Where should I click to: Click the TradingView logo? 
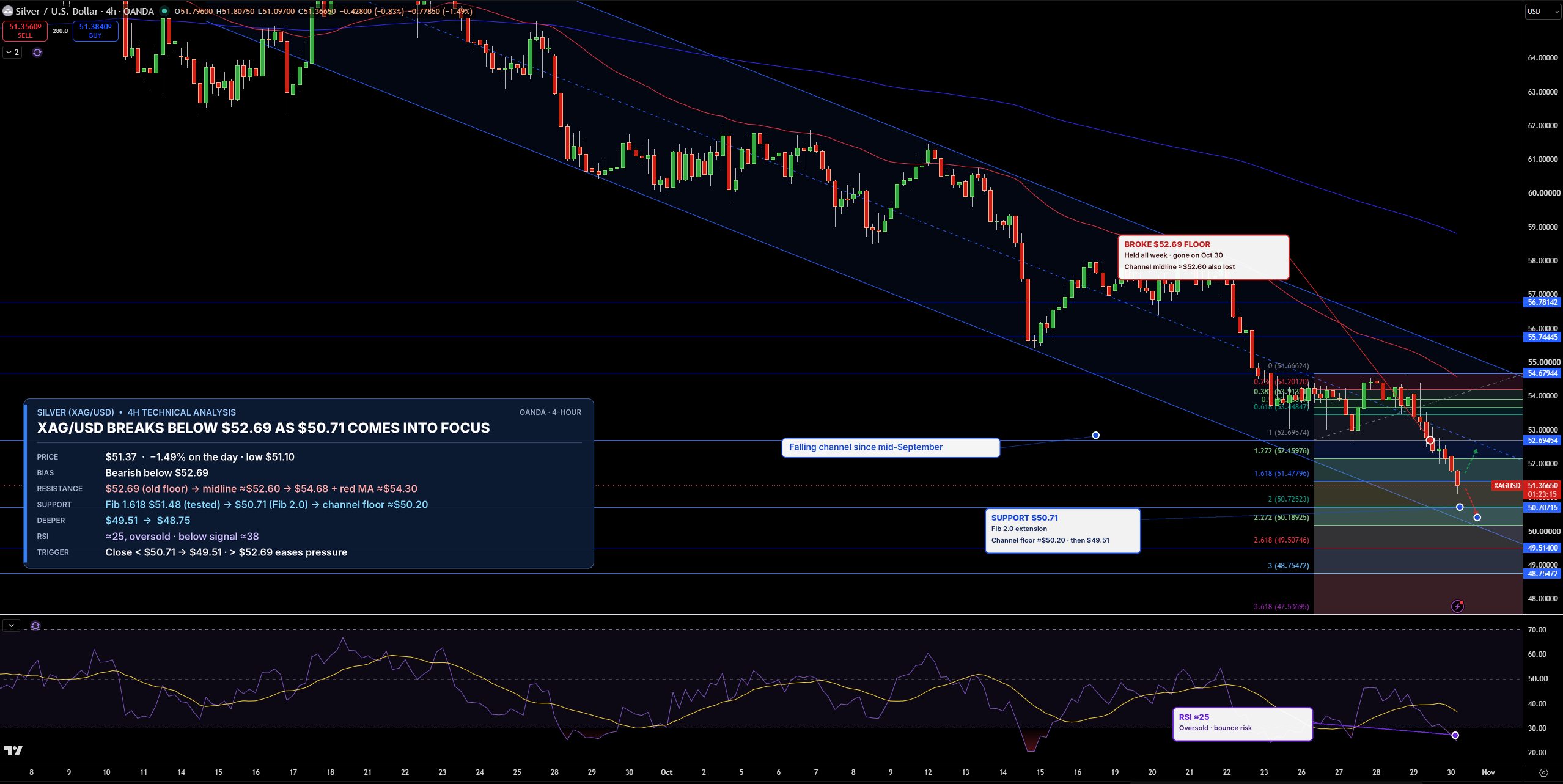(13, 750)
